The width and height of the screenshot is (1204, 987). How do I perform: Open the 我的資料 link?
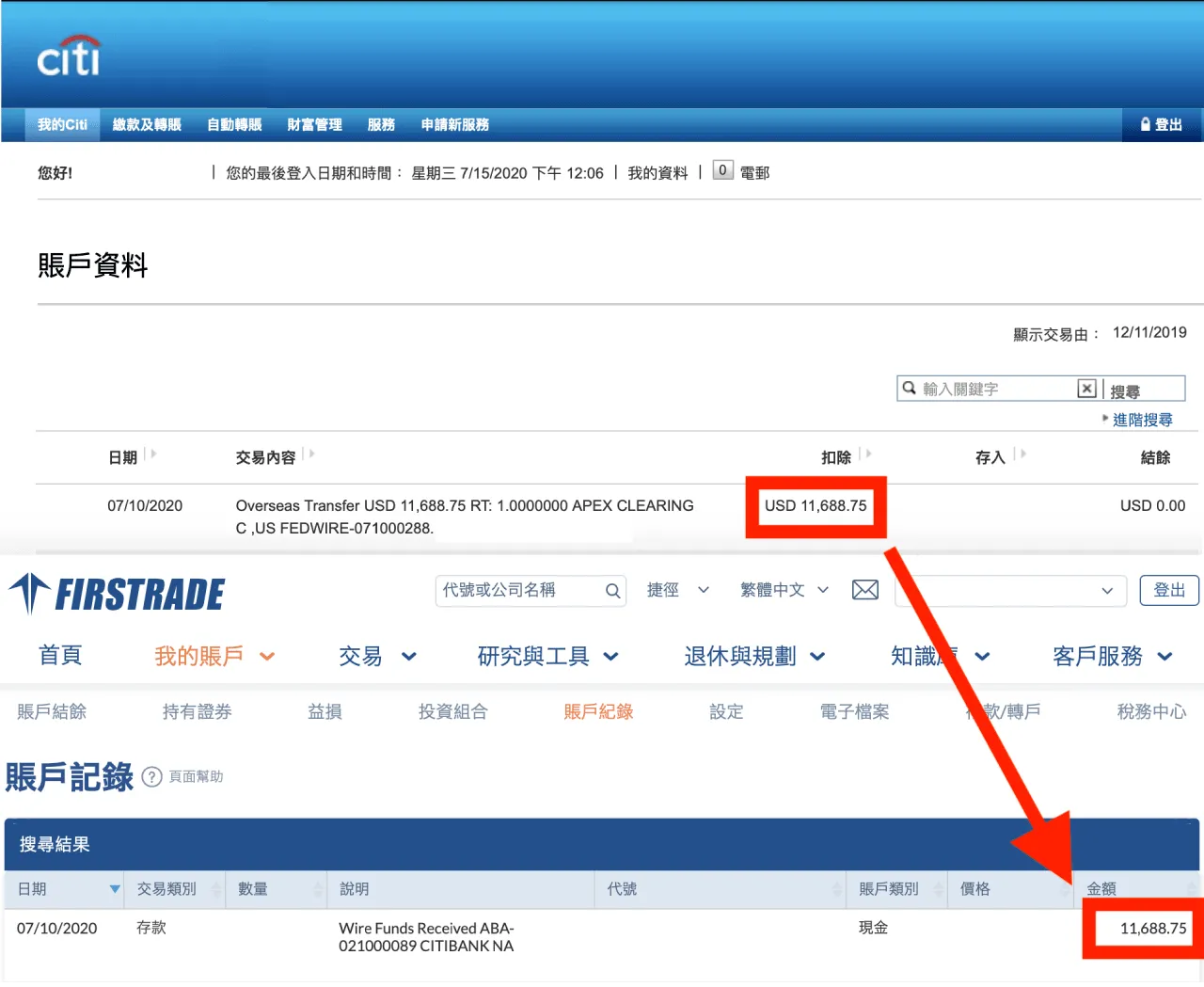[x=657, y=173]
